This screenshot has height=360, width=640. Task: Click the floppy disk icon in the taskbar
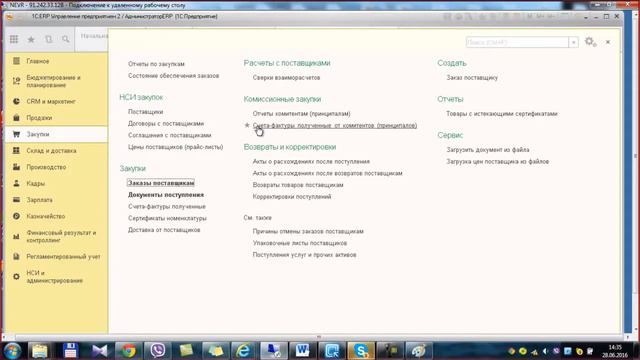click(x=70, y=351)
